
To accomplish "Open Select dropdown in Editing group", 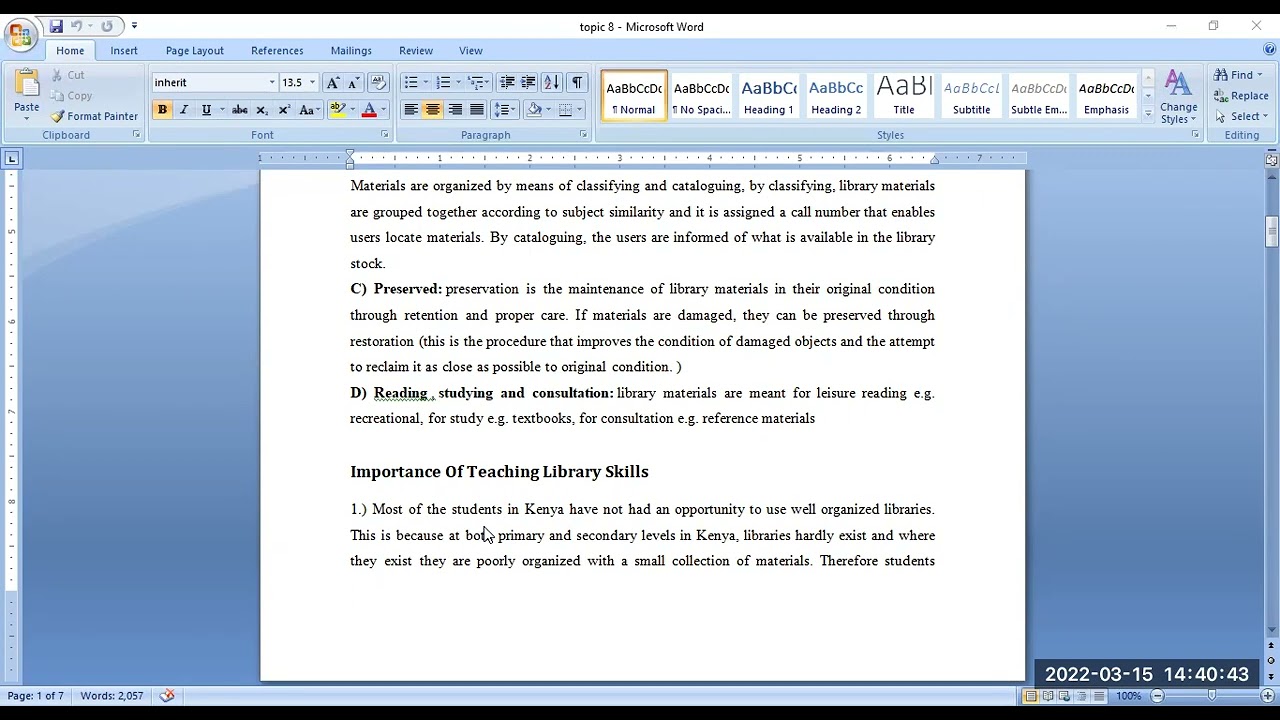I will pos(1241,116).
